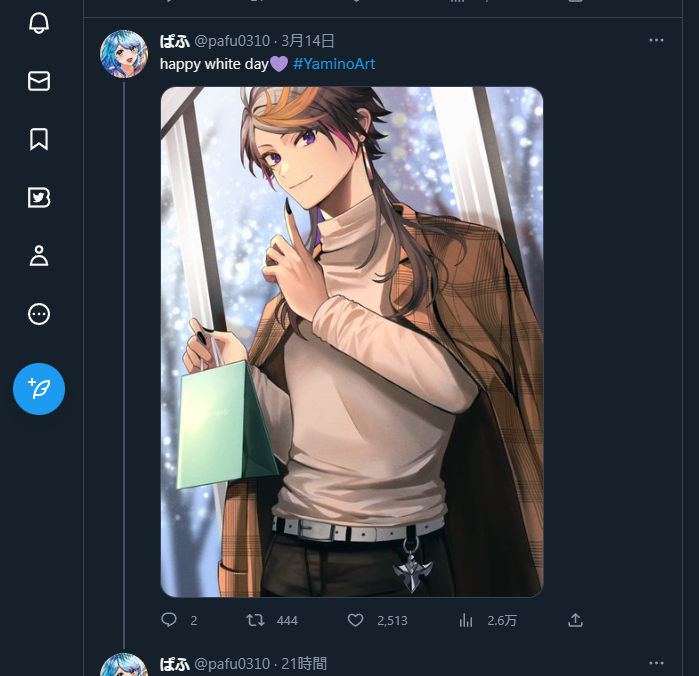Image resolution: width=699 pixels, height=676 pixels.
Task: Open the #YaminoArt hashtag link
Action: [x=334, y=64]
